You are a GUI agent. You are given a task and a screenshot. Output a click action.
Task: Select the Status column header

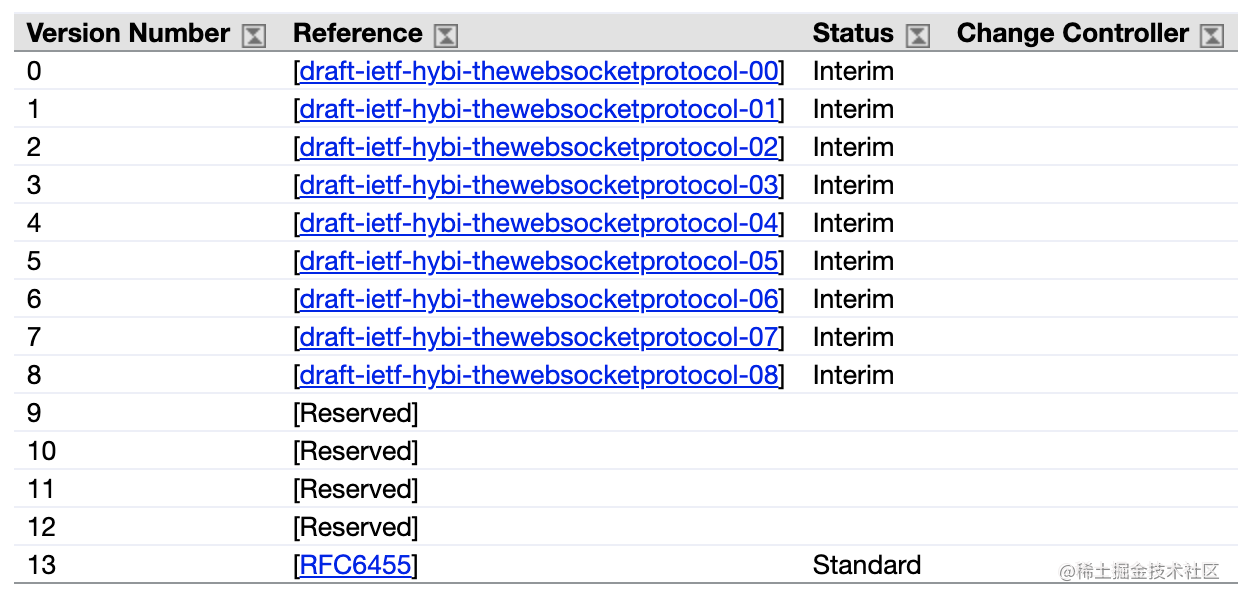pos(853,33)
